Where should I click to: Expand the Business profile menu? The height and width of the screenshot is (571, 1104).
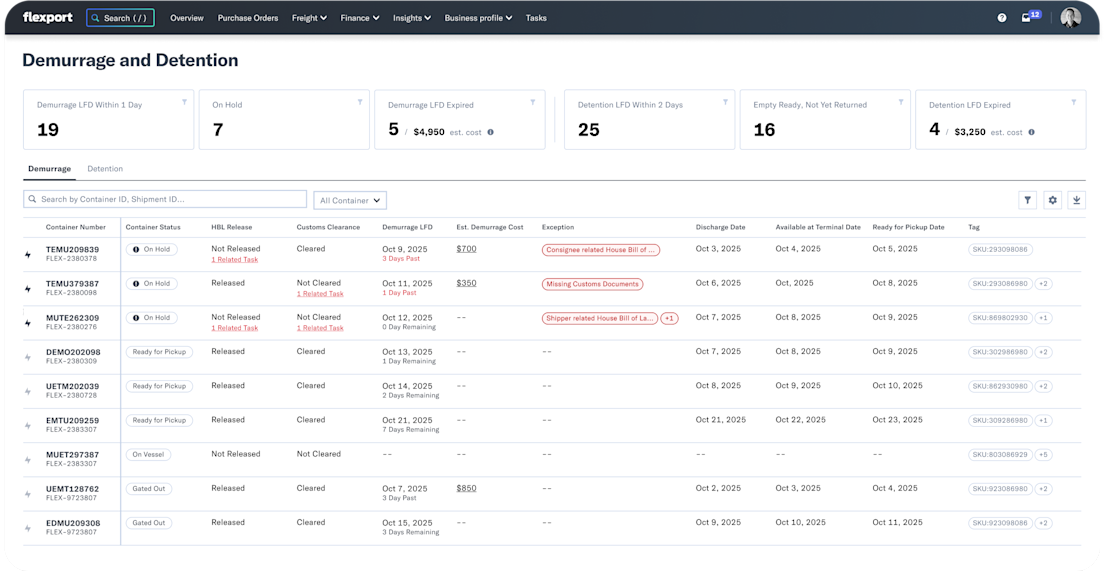pos(478,18)
